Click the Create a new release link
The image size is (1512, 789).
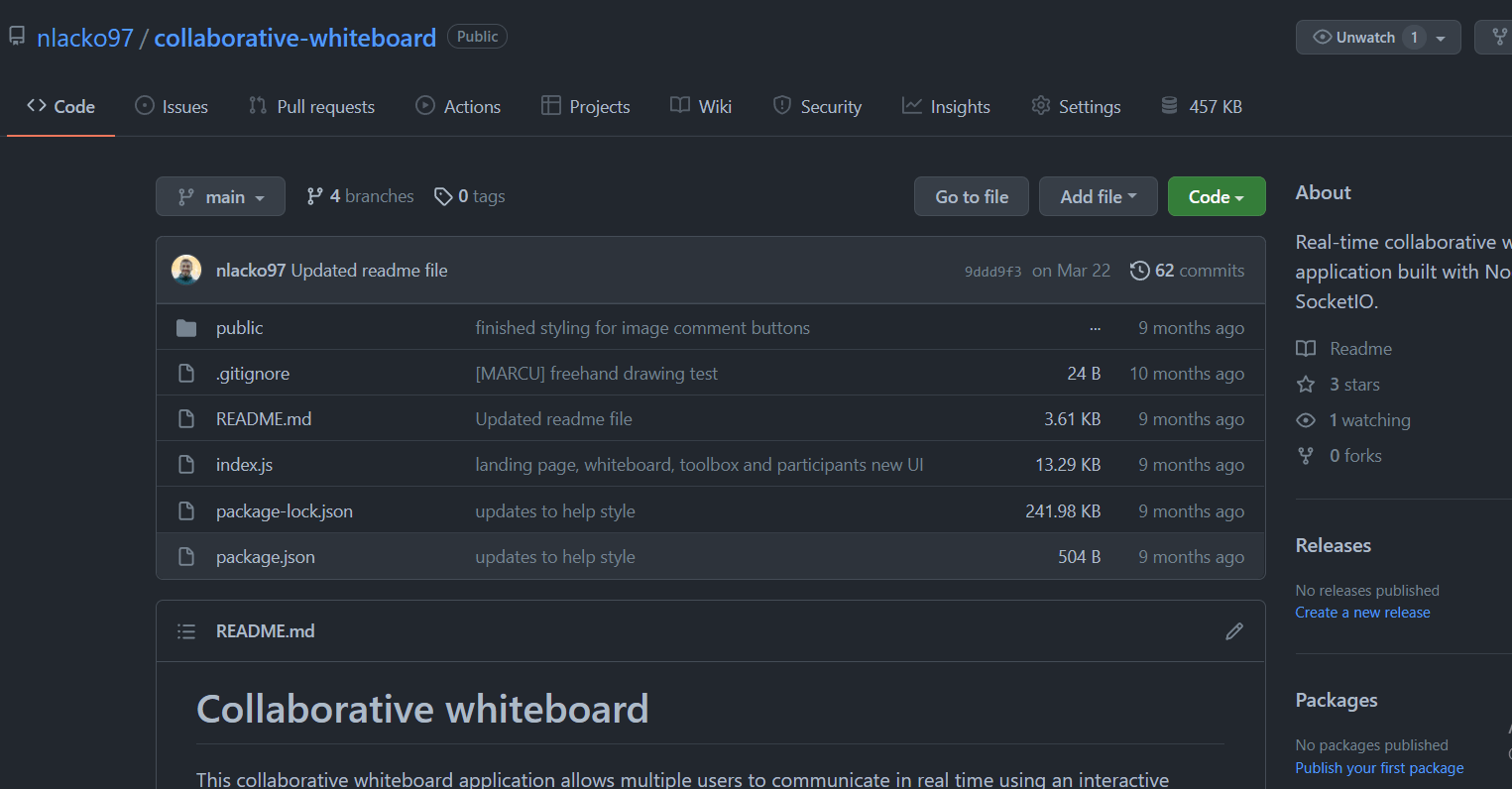point(1362,613)
